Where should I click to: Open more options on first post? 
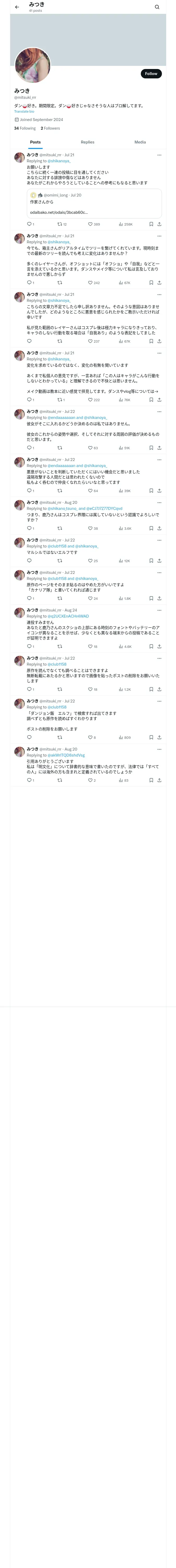[159, 155]
